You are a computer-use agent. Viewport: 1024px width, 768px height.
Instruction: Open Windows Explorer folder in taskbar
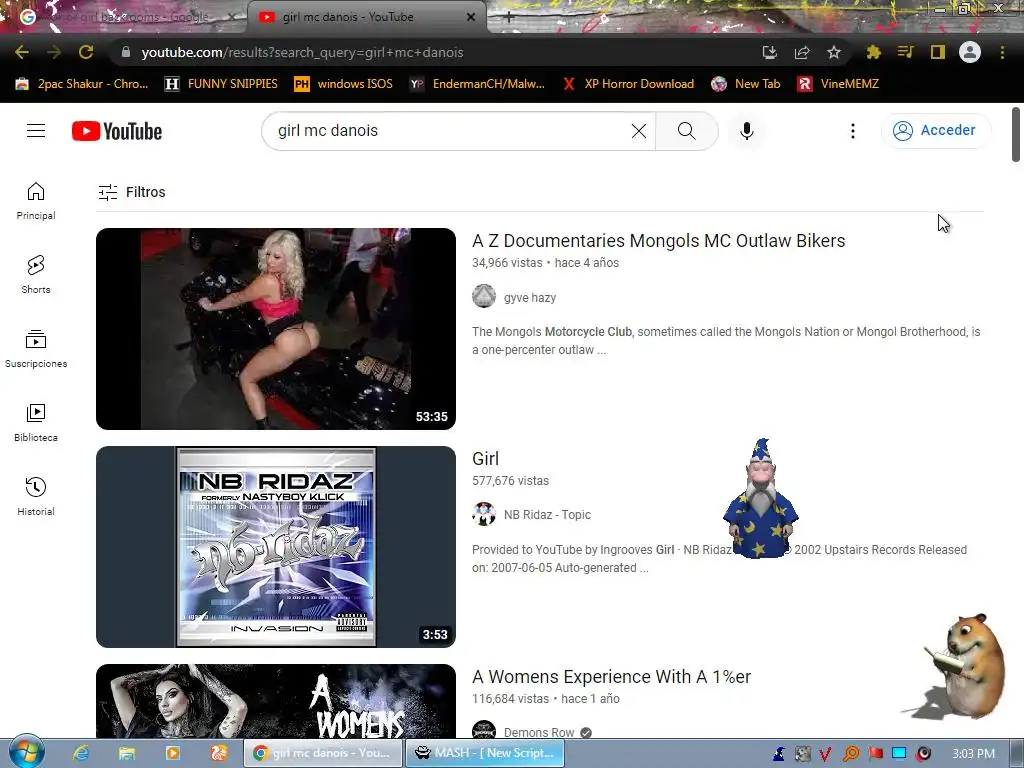coord(127,753)
